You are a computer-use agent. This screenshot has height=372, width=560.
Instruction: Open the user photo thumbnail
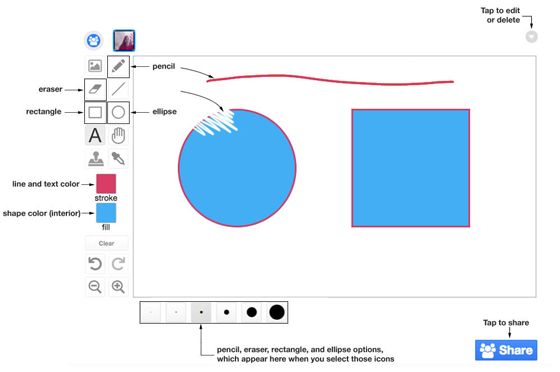(124, 41)
